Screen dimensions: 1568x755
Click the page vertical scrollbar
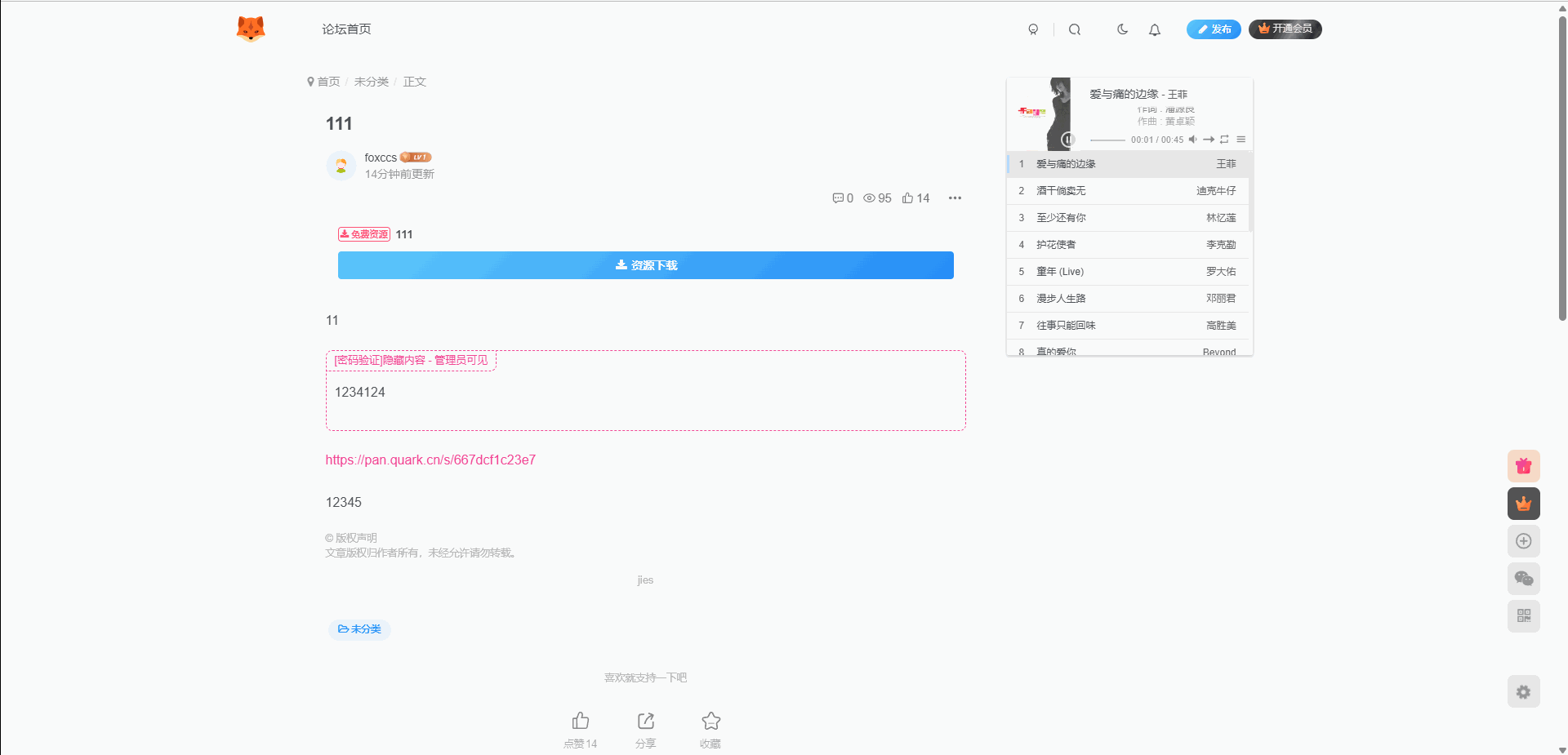(x=1562, y=167)
